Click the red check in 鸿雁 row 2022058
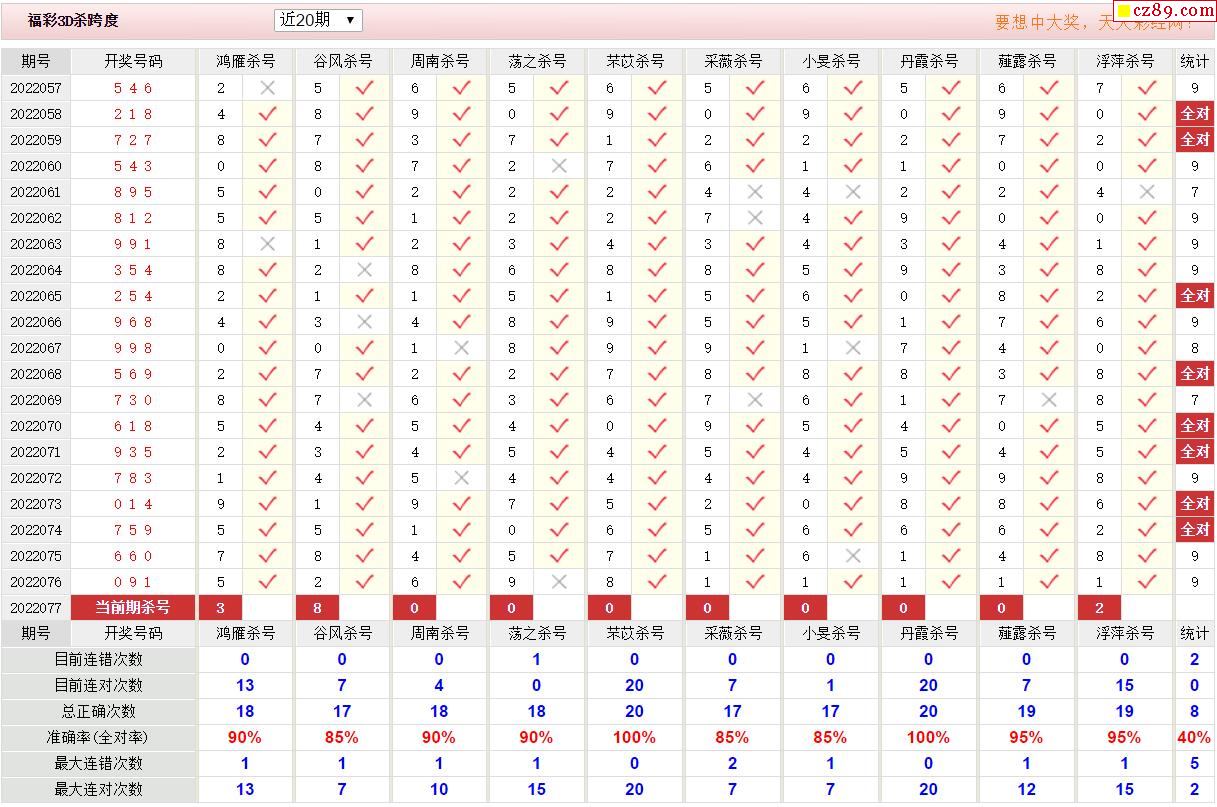This screenshot has height=807, width=1217. pyautogui.click(x=267, y=114)
